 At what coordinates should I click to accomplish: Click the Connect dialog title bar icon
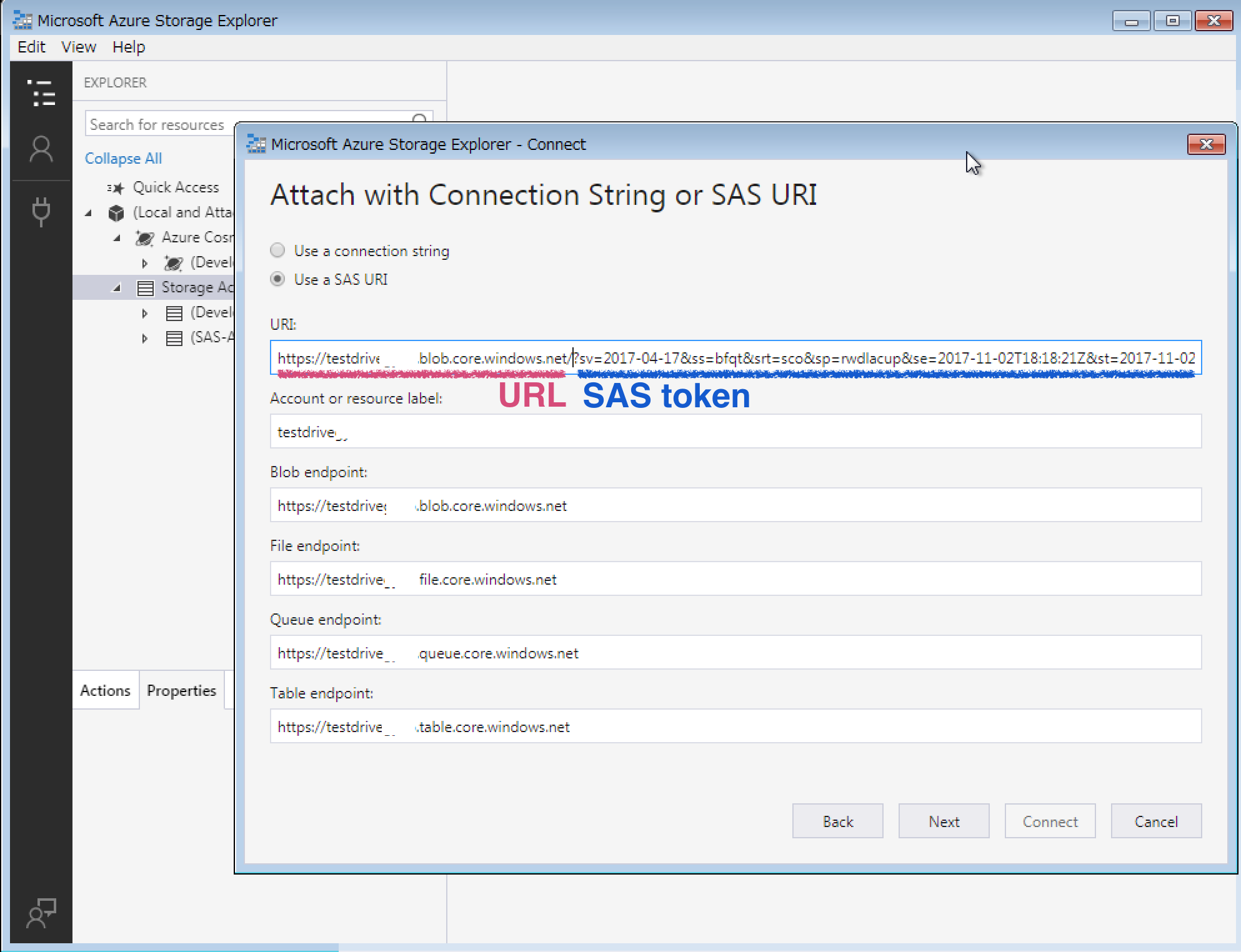click(256, 144)
